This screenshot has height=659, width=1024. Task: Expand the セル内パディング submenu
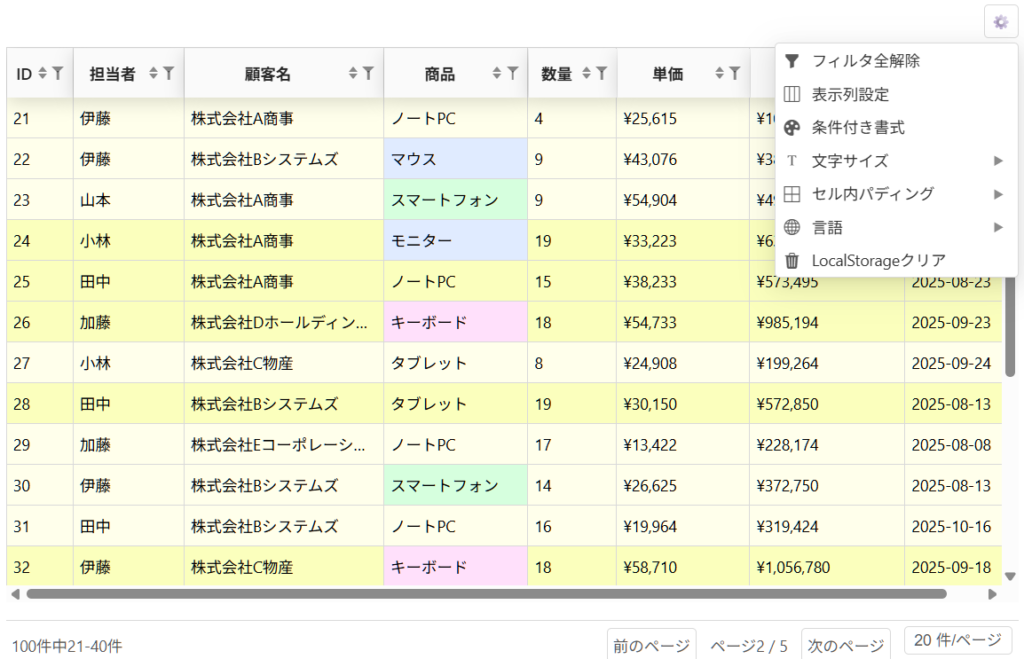coord(896,194)
